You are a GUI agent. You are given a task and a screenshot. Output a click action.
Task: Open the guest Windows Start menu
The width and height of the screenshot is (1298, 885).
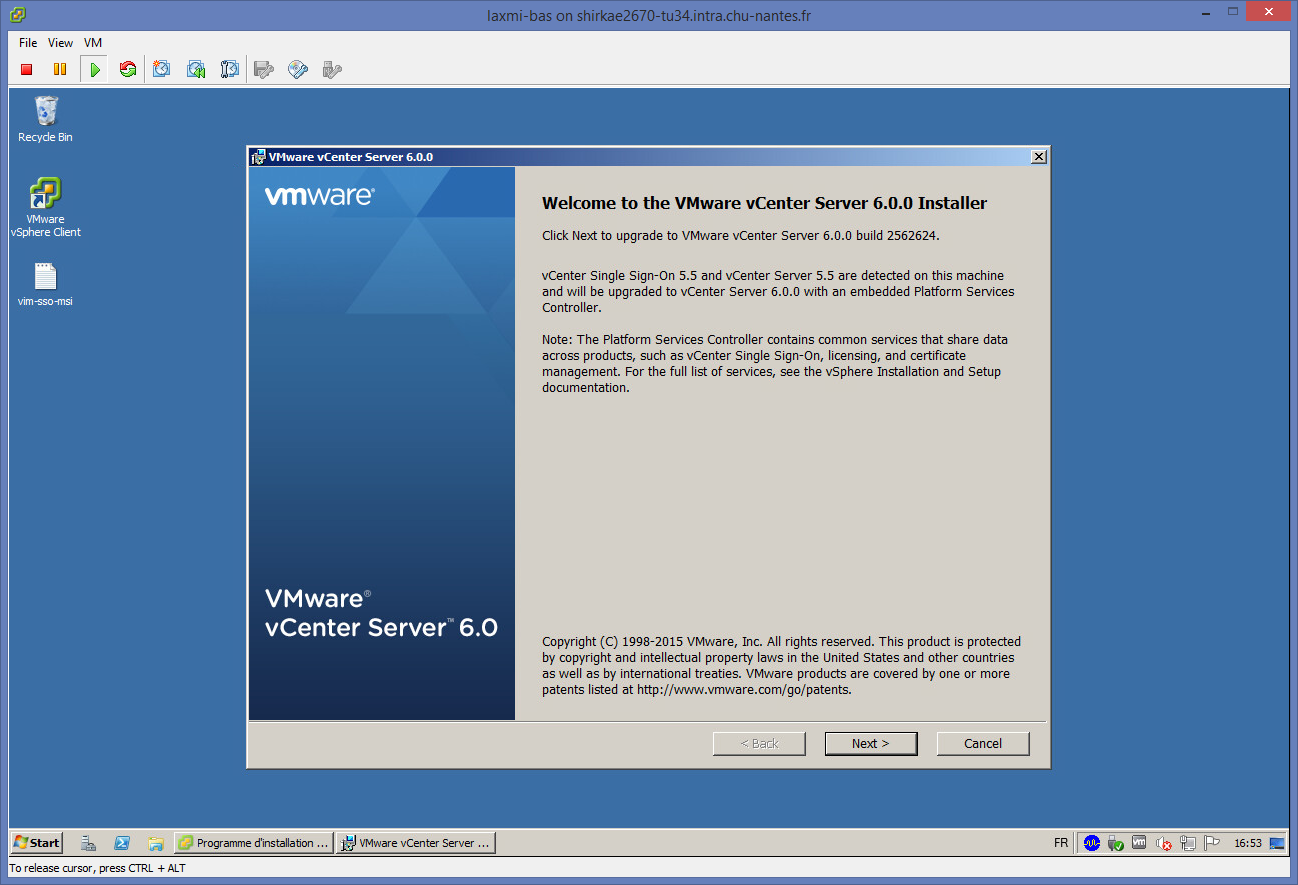pos(36,843)
